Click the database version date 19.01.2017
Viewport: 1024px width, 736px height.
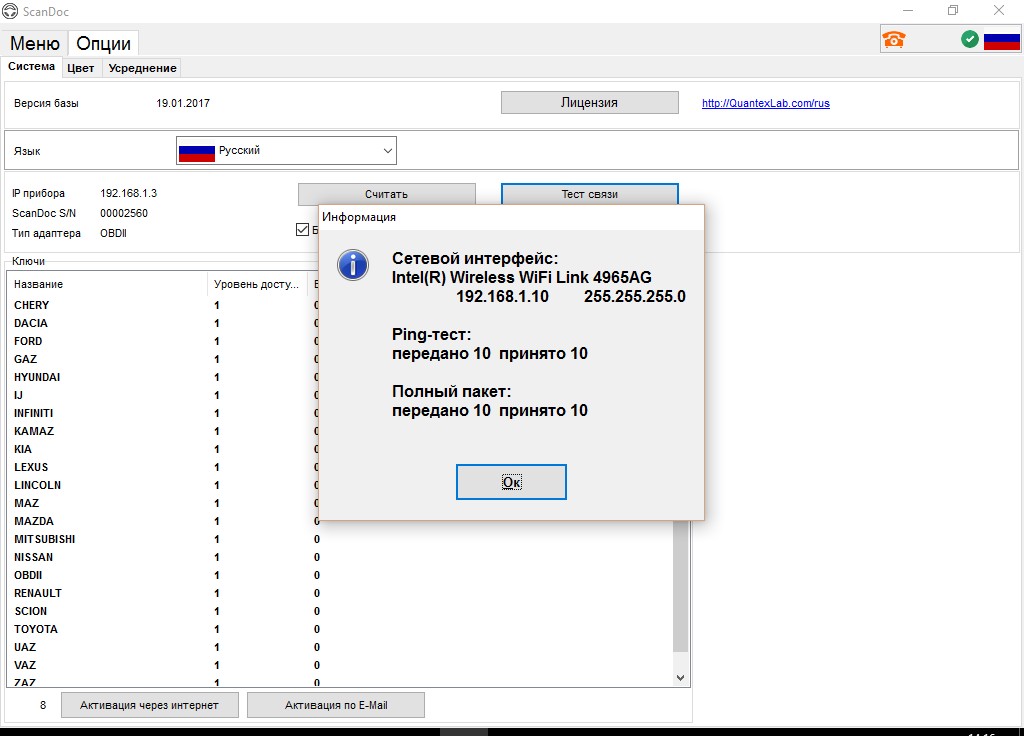point(183,103)
